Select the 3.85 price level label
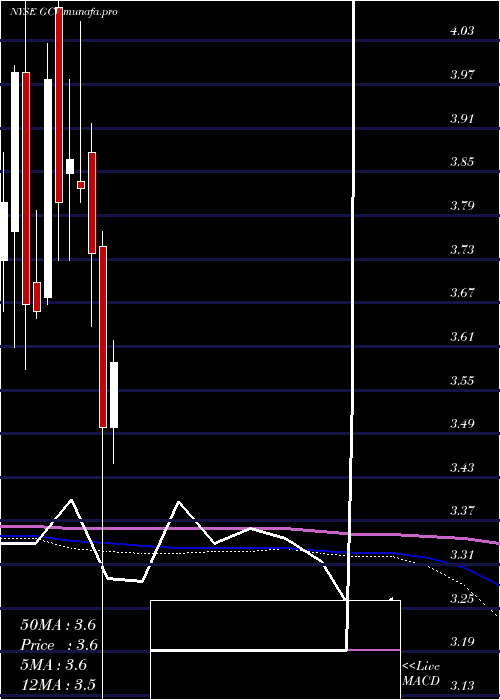The image size is (500, 700). tap(462, 162)
